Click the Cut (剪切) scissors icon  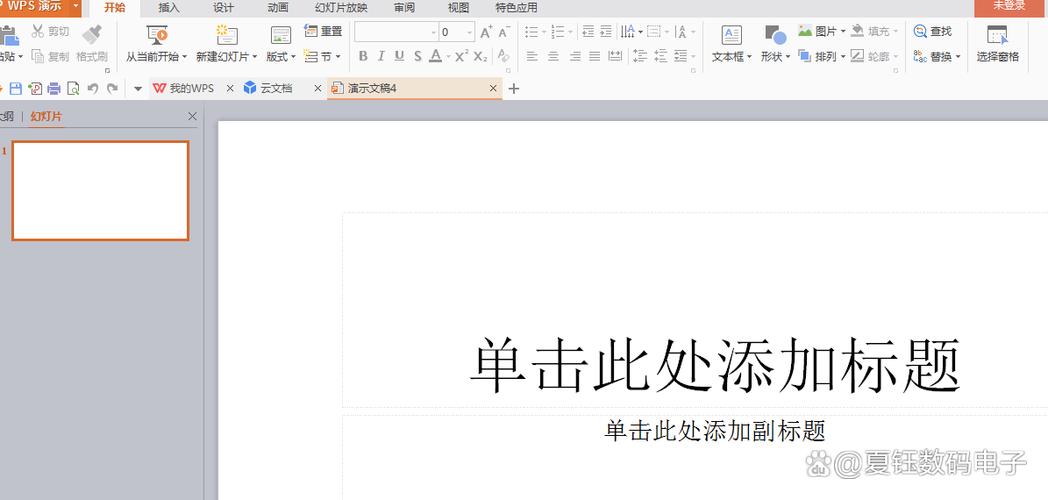pyautogui.click(x=38, y=31)
